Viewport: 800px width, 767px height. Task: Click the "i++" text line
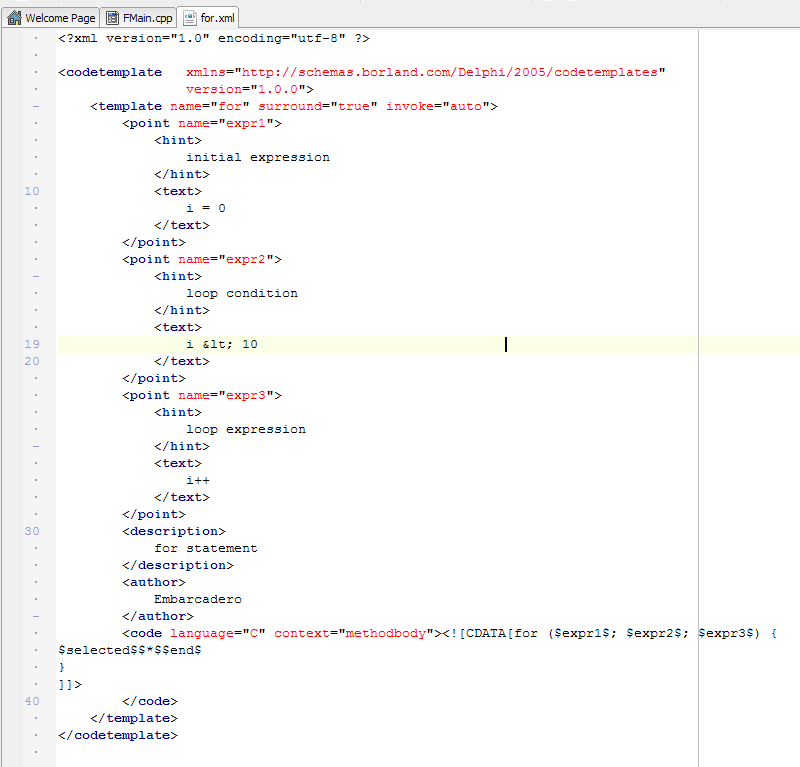tap(198, 480)
